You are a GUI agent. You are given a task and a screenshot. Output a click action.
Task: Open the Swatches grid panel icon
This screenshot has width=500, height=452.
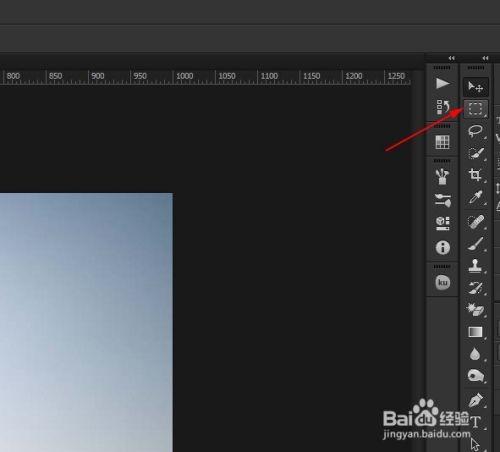[x=443, y=142]
